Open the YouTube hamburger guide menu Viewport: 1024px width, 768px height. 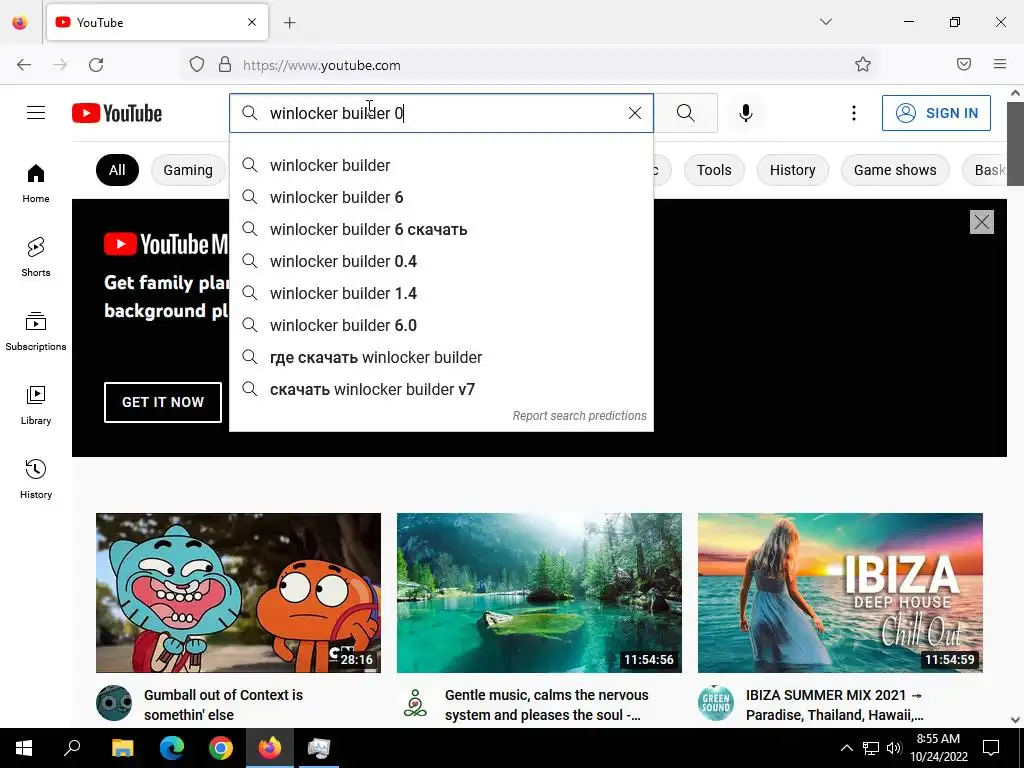(x=36, y=113)
